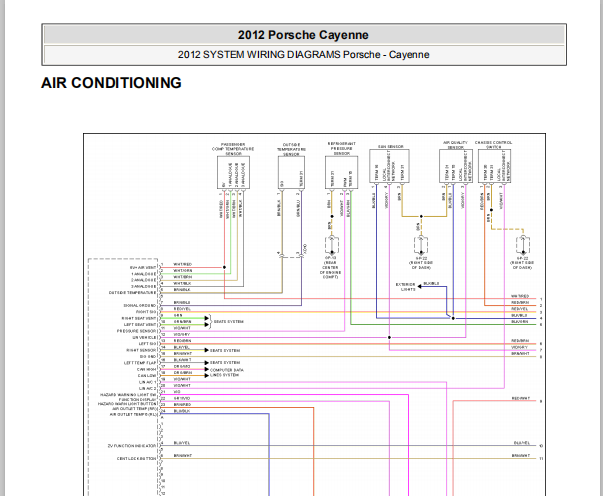Image resolution: width=603 pixels, height=496 pixels.
Task: Click the 'SEATS SYSTEM' reference on the RIGHT SENSOR wire
Action: pyautogui.click(x=225, y=350)
